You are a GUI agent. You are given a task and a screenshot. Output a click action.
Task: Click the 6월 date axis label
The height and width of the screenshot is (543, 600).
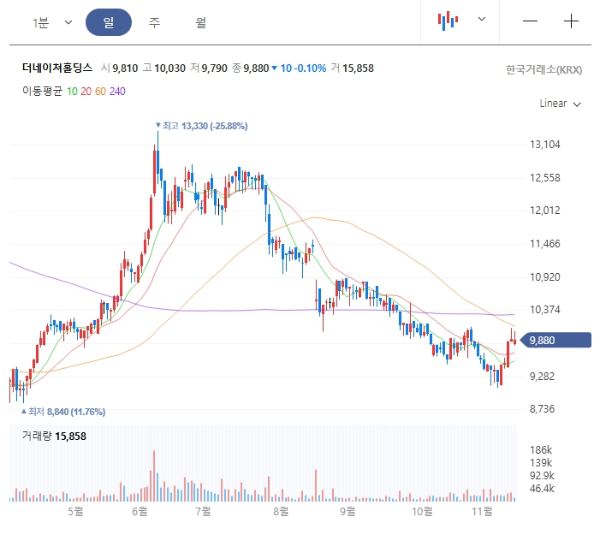[139, 511]
